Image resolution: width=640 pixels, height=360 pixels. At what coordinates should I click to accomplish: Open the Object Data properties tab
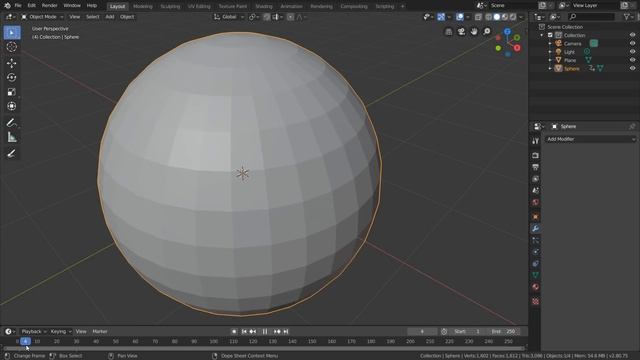click(x=536, y=275)
